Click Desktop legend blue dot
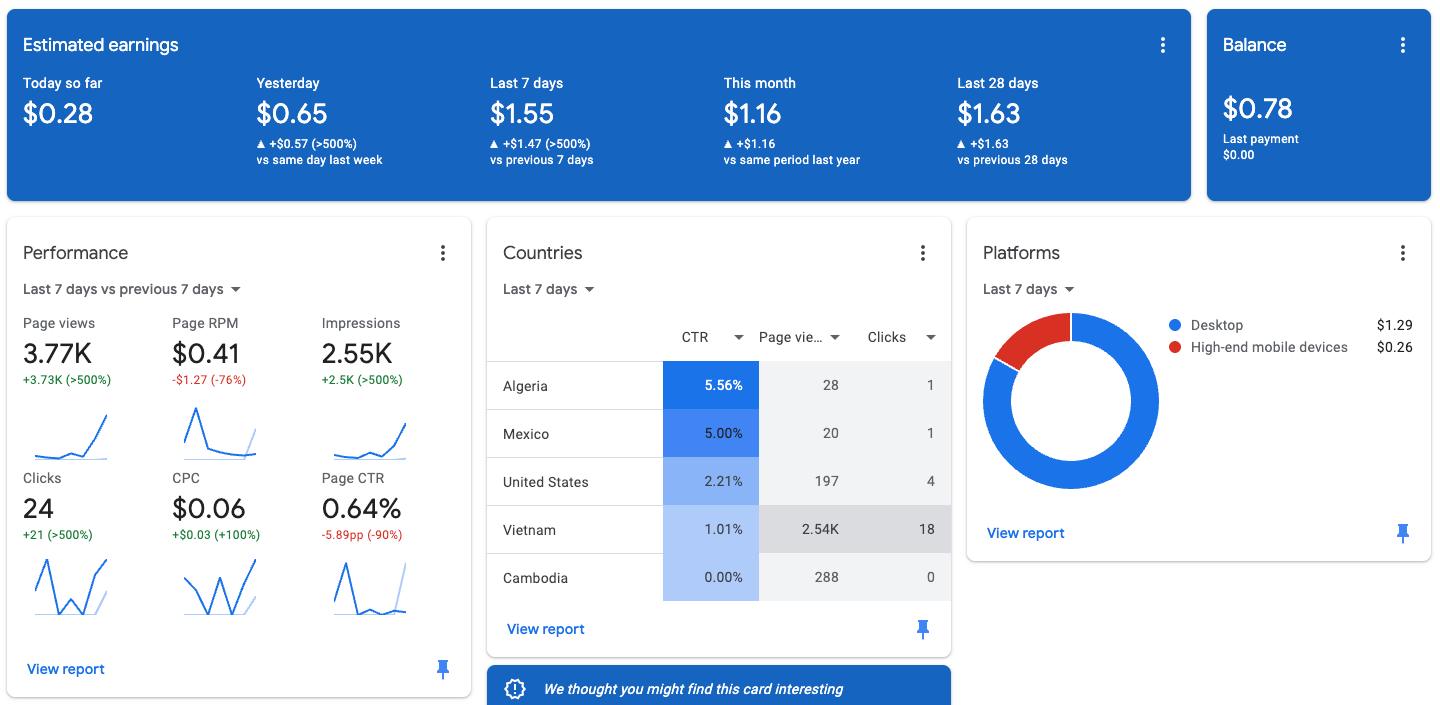Screen dimensions: 1440x705 tap(1175, 325)
